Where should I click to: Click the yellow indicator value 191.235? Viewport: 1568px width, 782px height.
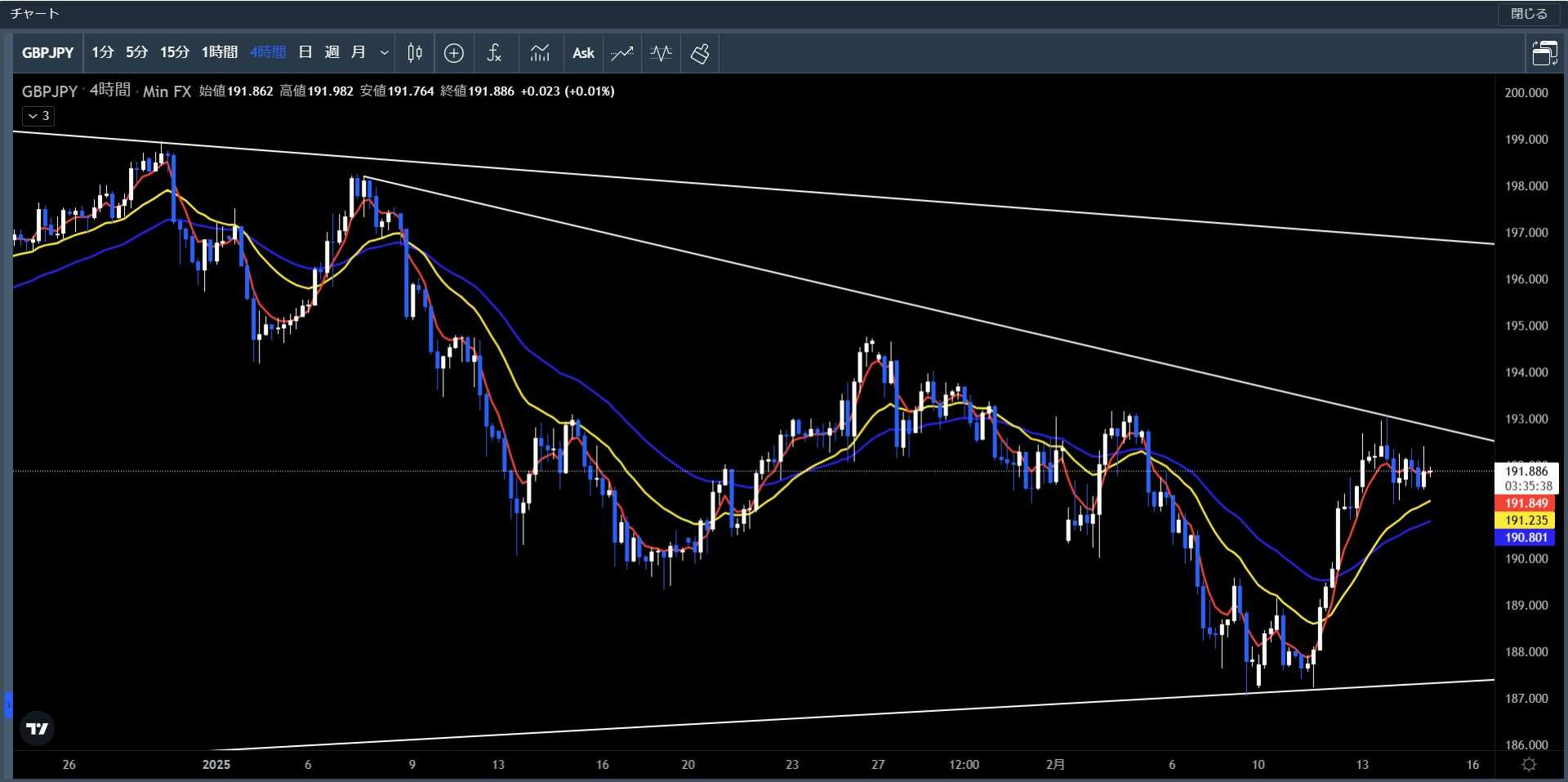tap(1526, 521)
